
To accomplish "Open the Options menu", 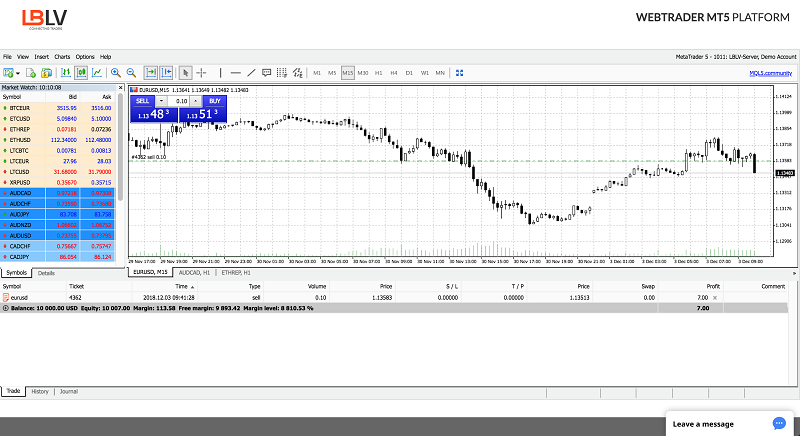I will pyautogui.click(x=85, y=57).
